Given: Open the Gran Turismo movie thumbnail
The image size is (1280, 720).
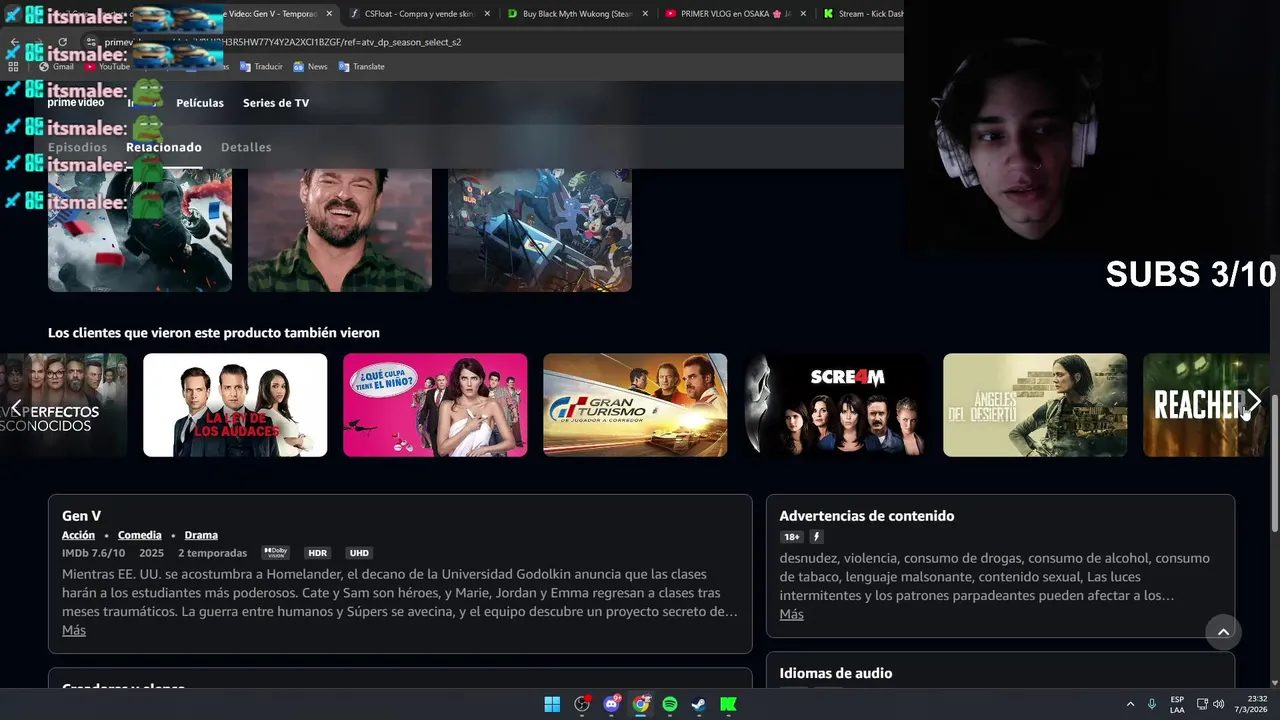Looking at the screenshot, I should click(635, 405).
